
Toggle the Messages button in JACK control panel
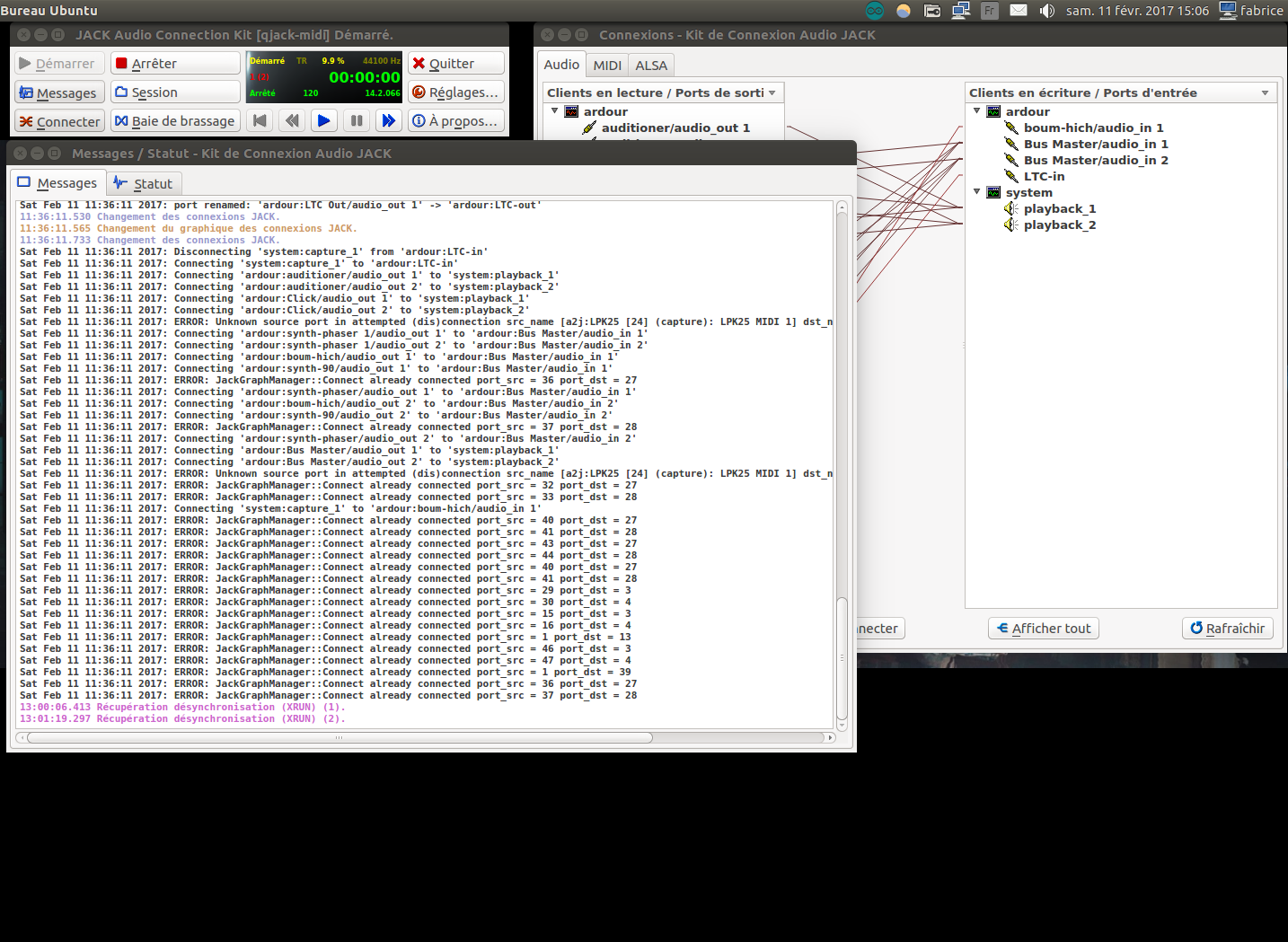59,92
